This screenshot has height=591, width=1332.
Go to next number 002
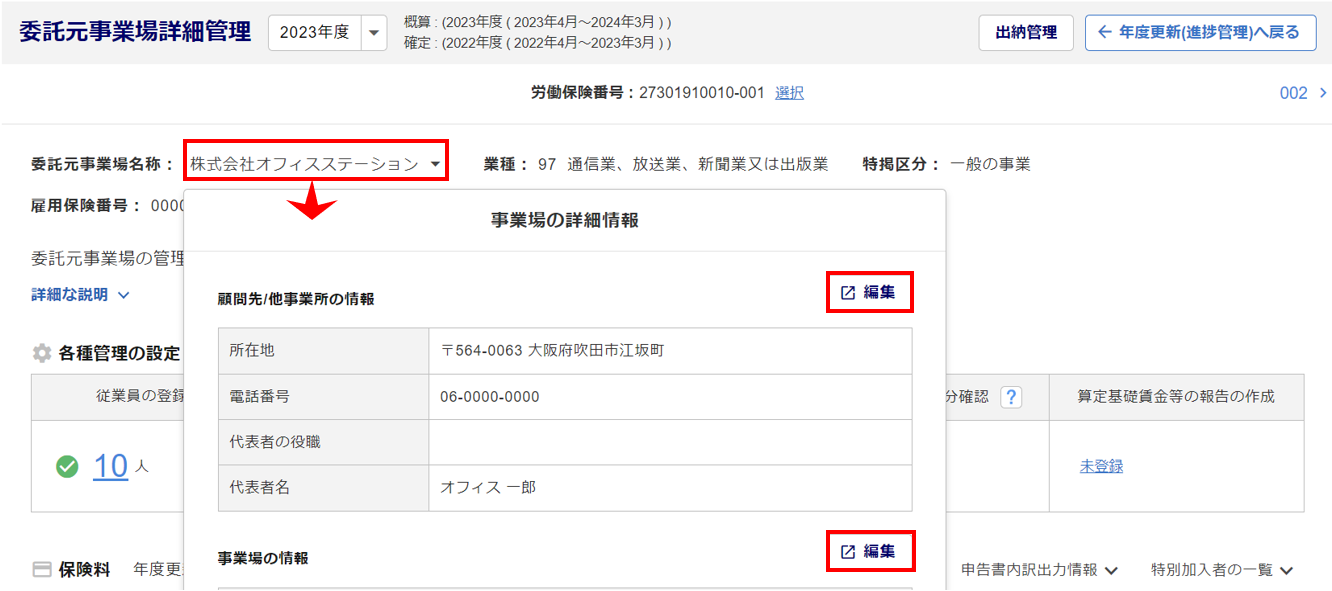pos(1303,92)
